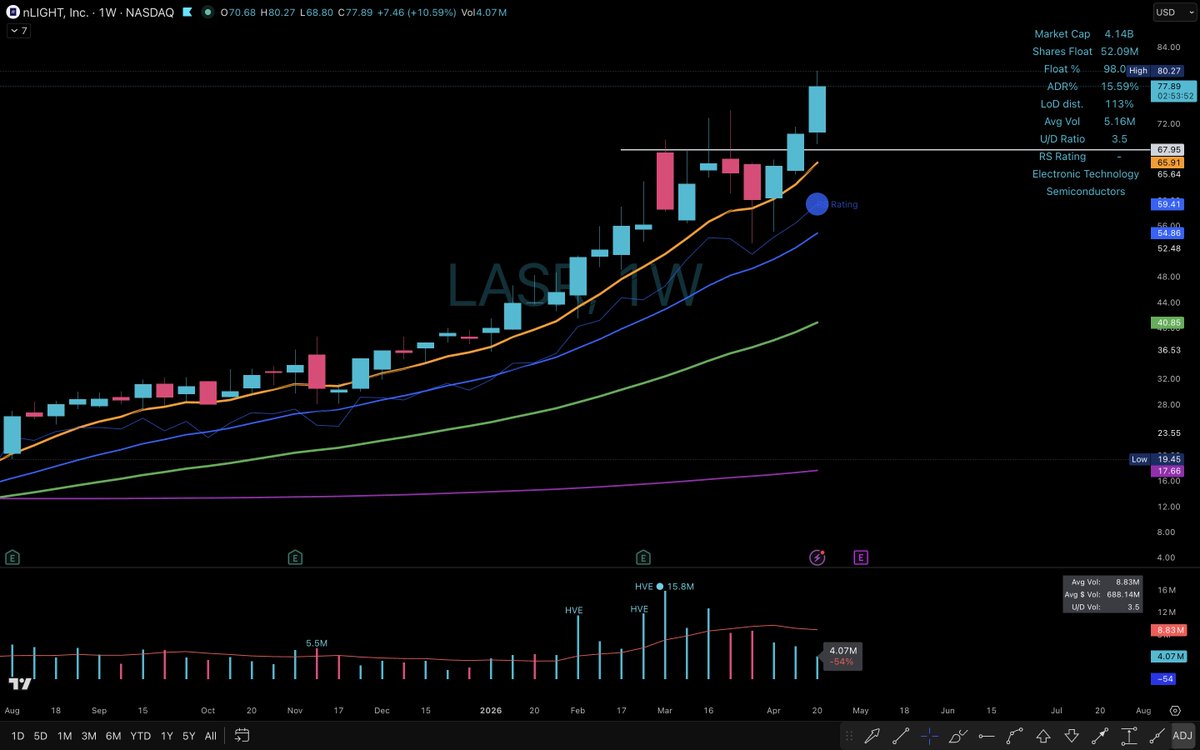Open the August earnings E marker

point(13,556)
